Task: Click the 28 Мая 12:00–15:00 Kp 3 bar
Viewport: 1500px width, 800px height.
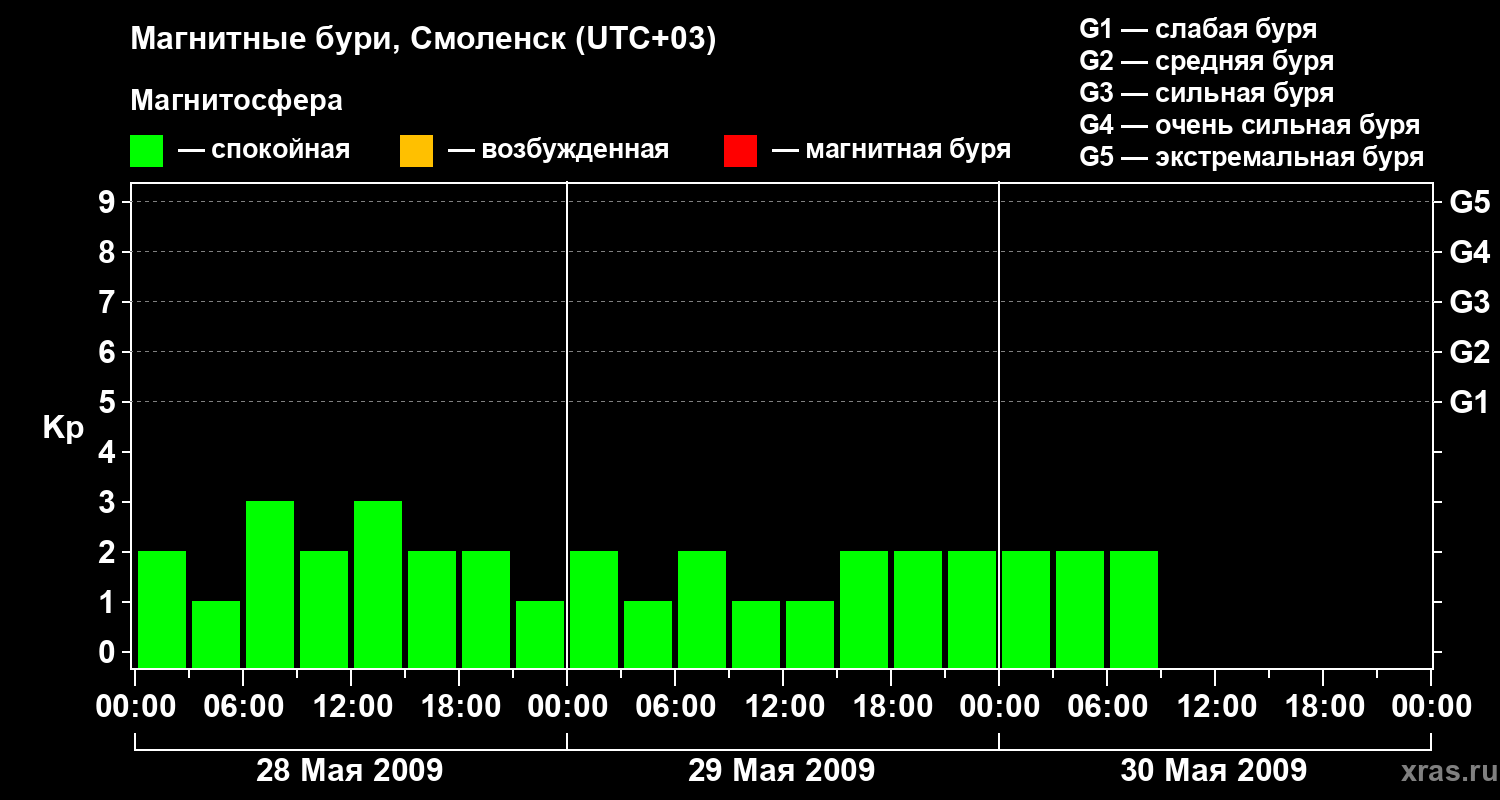Action: (x=378, y=584)
